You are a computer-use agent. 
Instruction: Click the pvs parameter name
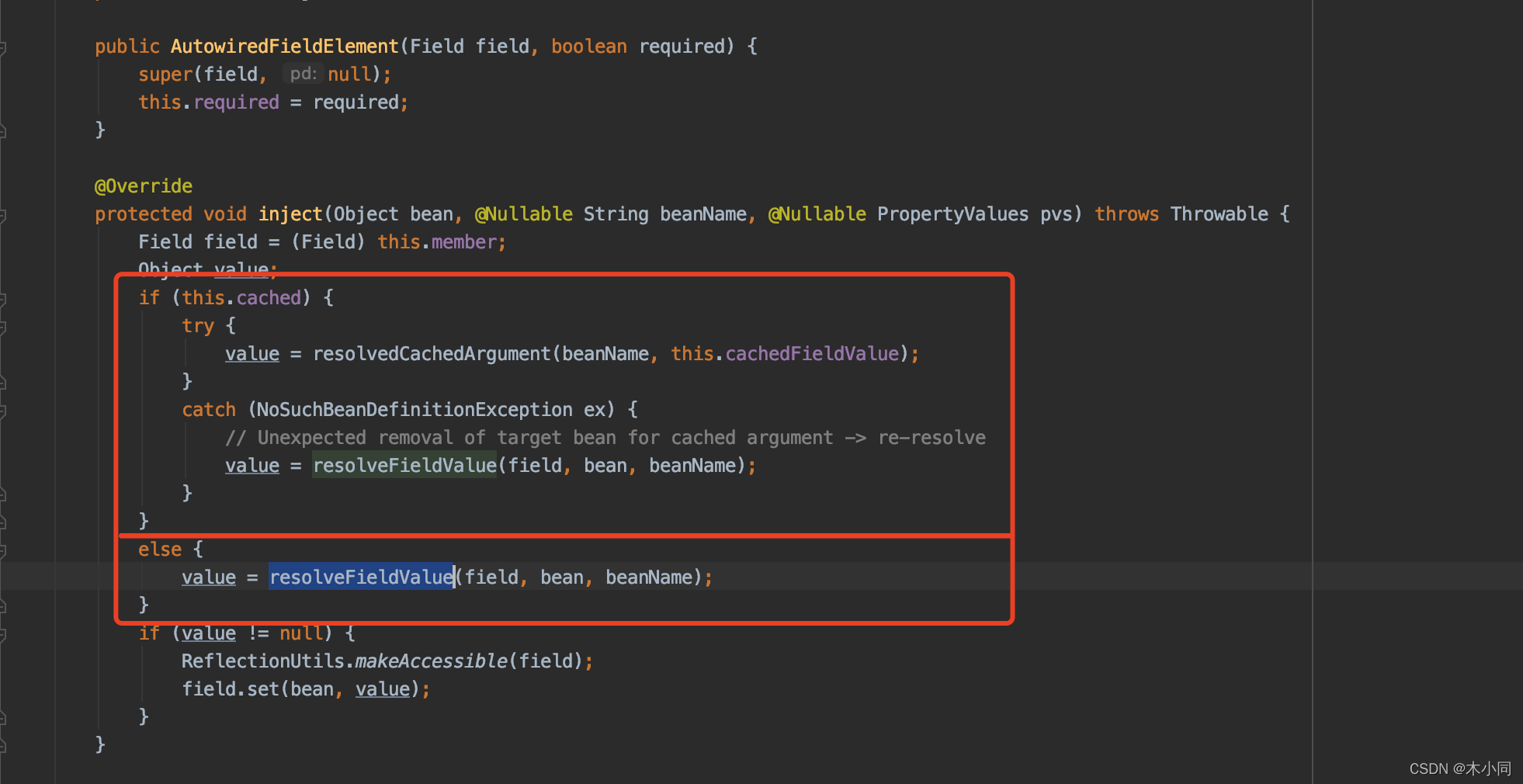pos(1056,214)
